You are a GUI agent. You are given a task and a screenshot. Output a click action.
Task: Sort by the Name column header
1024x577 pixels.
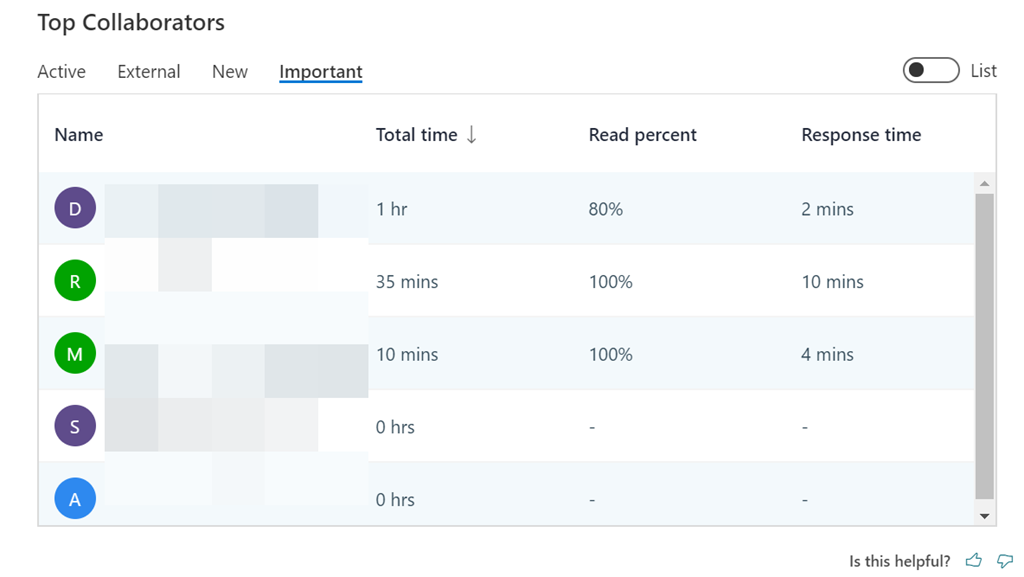pos(79,135)
